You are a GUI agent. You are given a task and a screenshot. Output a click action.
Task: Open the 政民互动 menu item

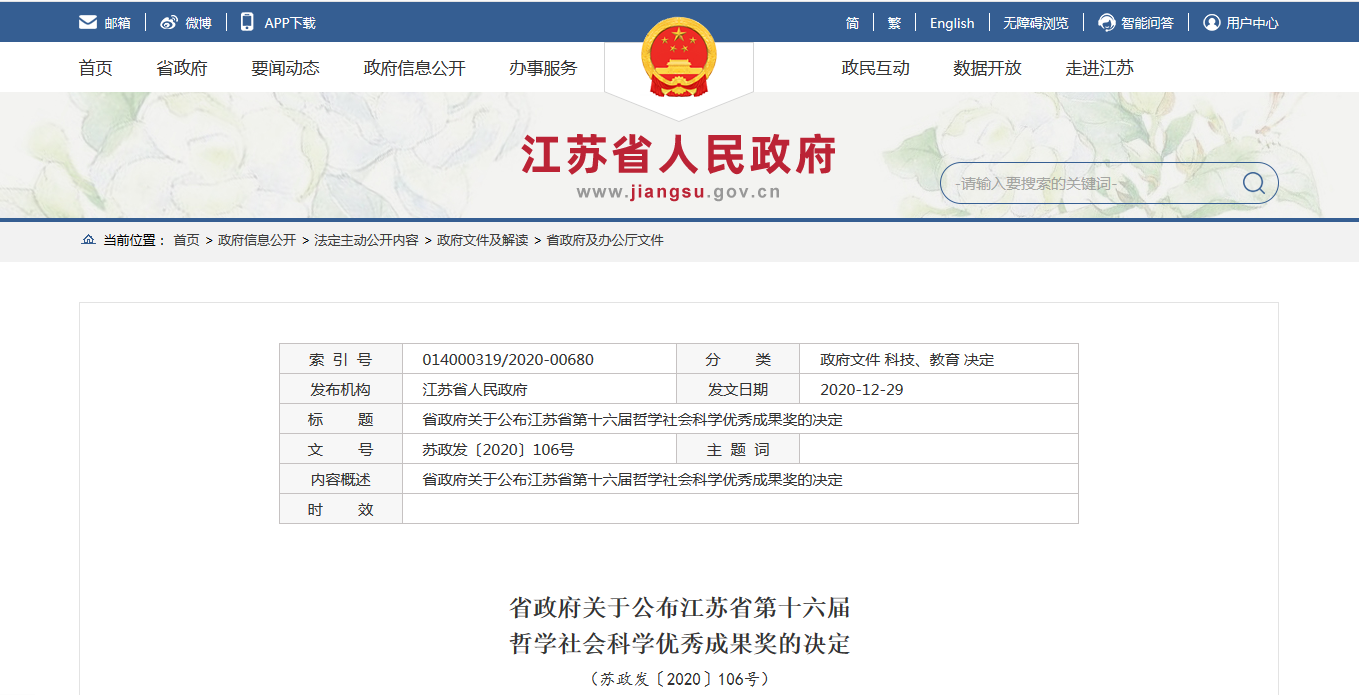point(876,68)
